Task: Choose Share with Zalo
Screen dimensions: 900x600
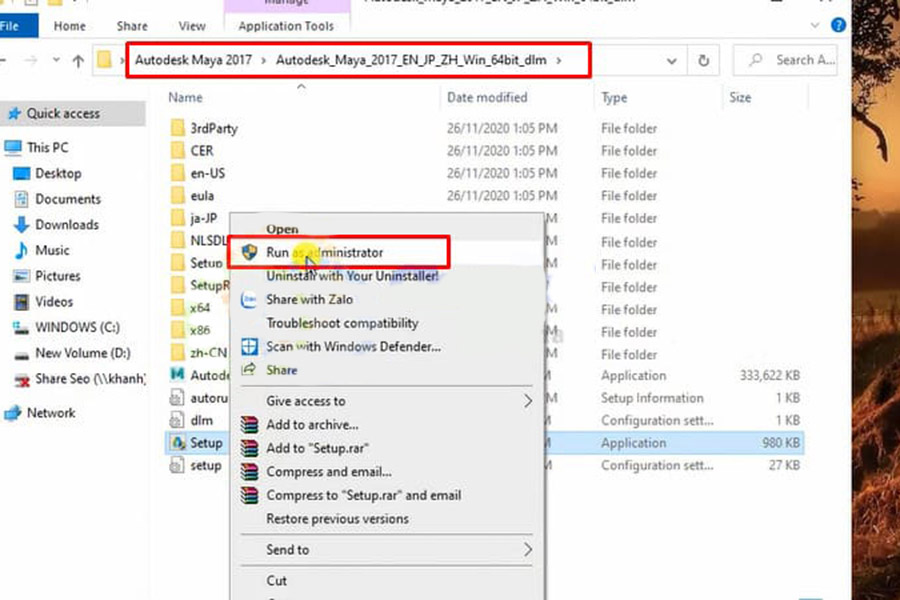Action: 309,300
